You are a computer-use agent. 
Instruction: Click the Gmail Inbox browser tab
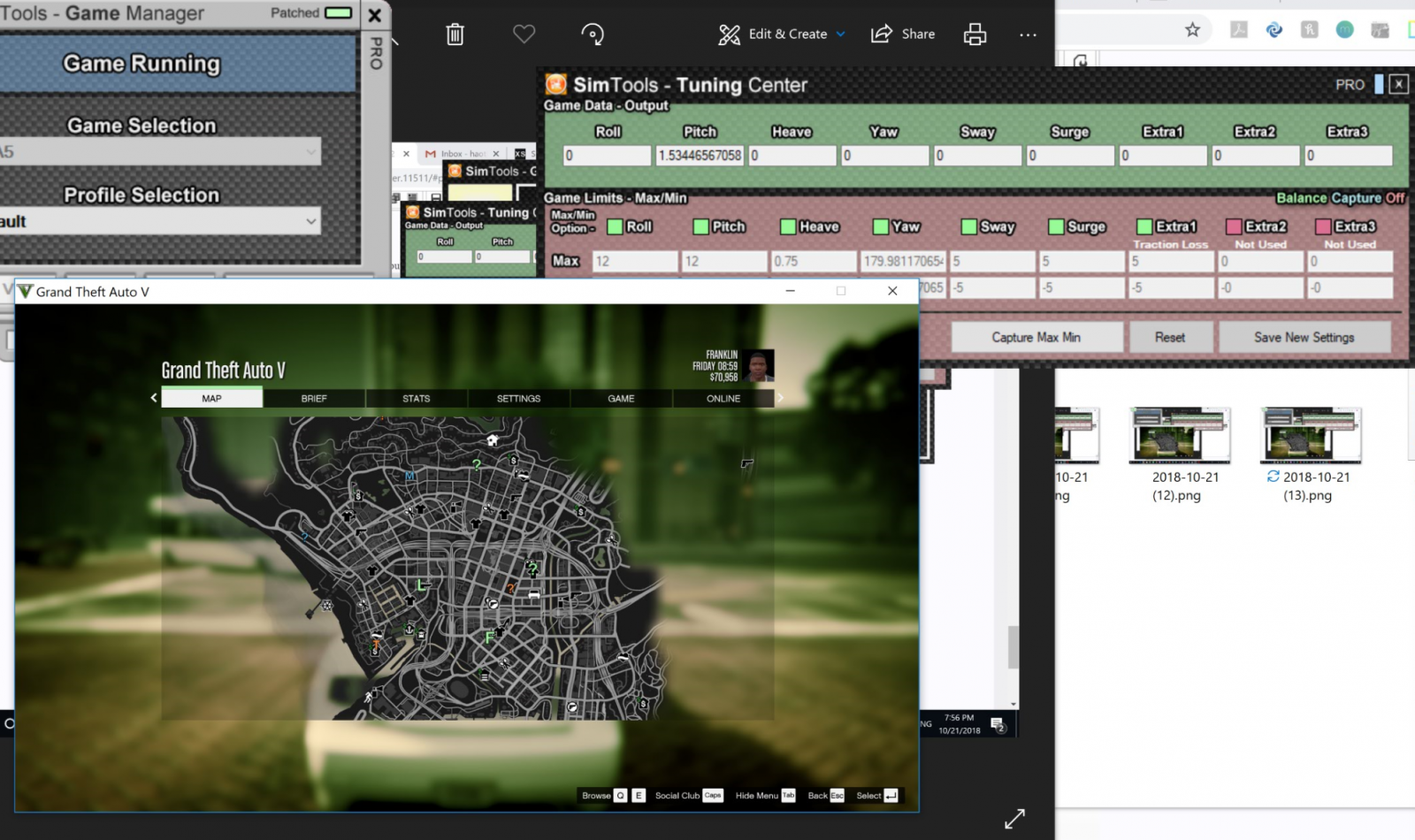463,154
